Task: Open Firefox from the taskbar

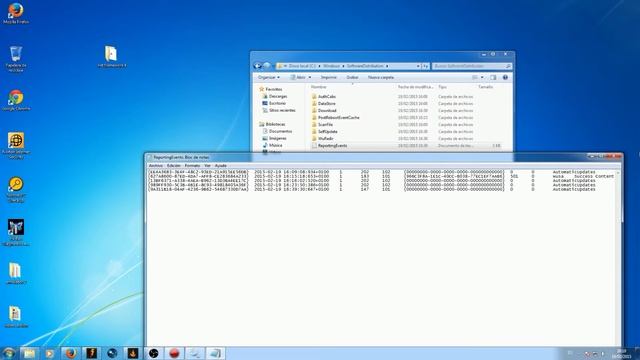Action: pyautogui.click(x=71, y=353)
